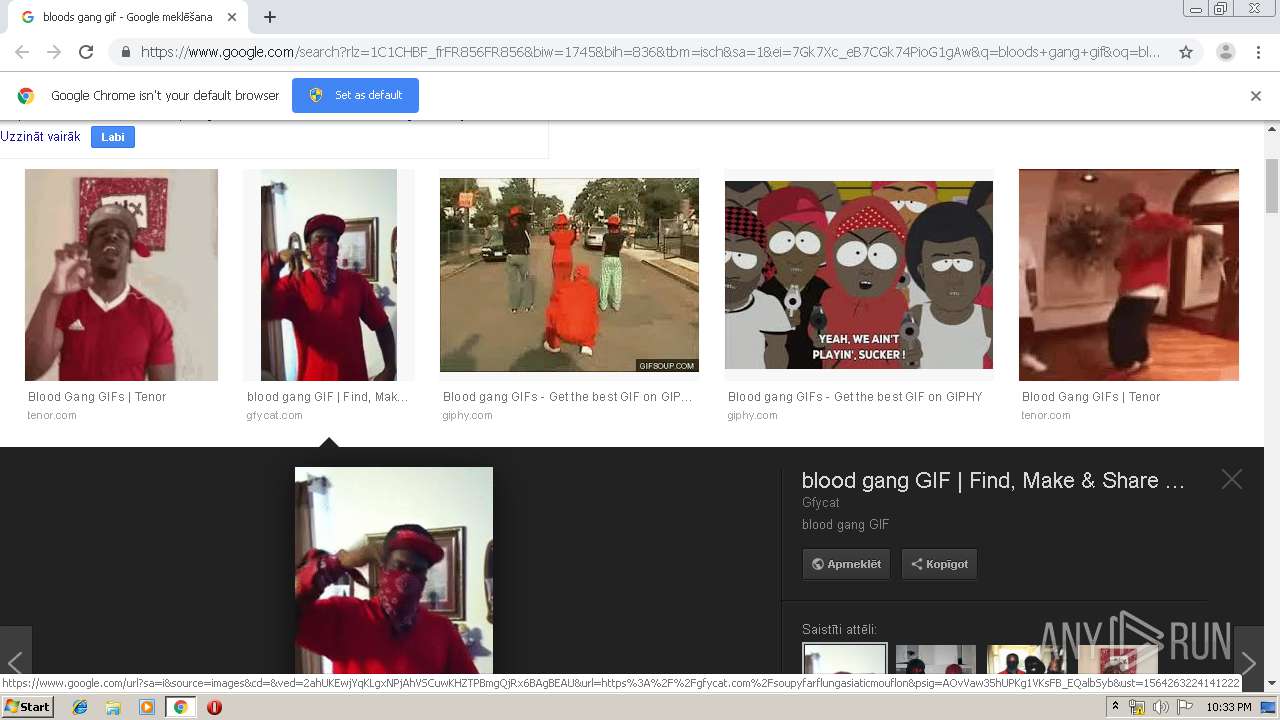Dismiss the default browser notification bar

pyautogui.click(x=1256, y=96)
